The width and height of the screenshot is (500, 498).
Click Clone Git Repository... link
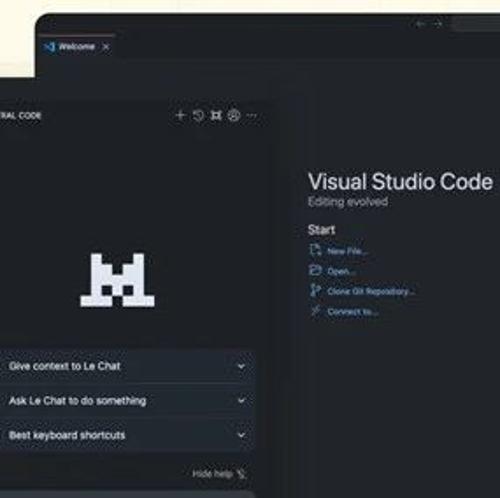pos(371,292)
